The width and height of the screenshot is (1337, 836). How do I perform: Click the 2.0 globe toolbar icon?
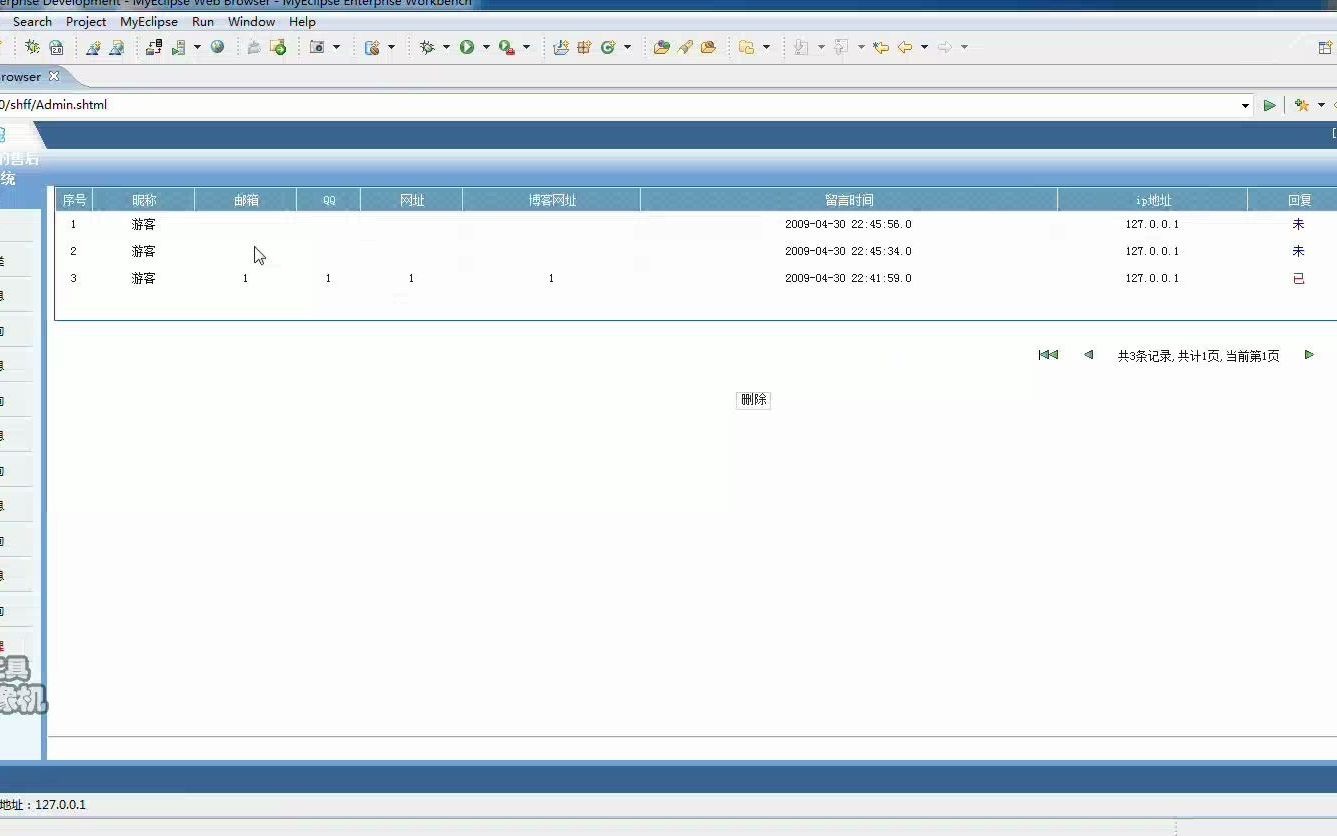[x=56, y=47]
